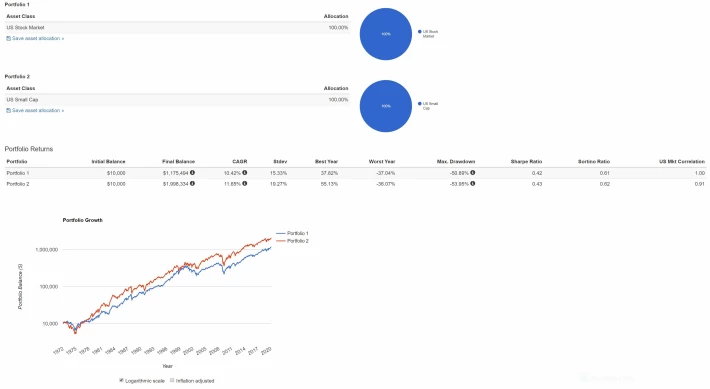
Task: Click US Small Cap pie legend marker
Action: pos(420,104)
